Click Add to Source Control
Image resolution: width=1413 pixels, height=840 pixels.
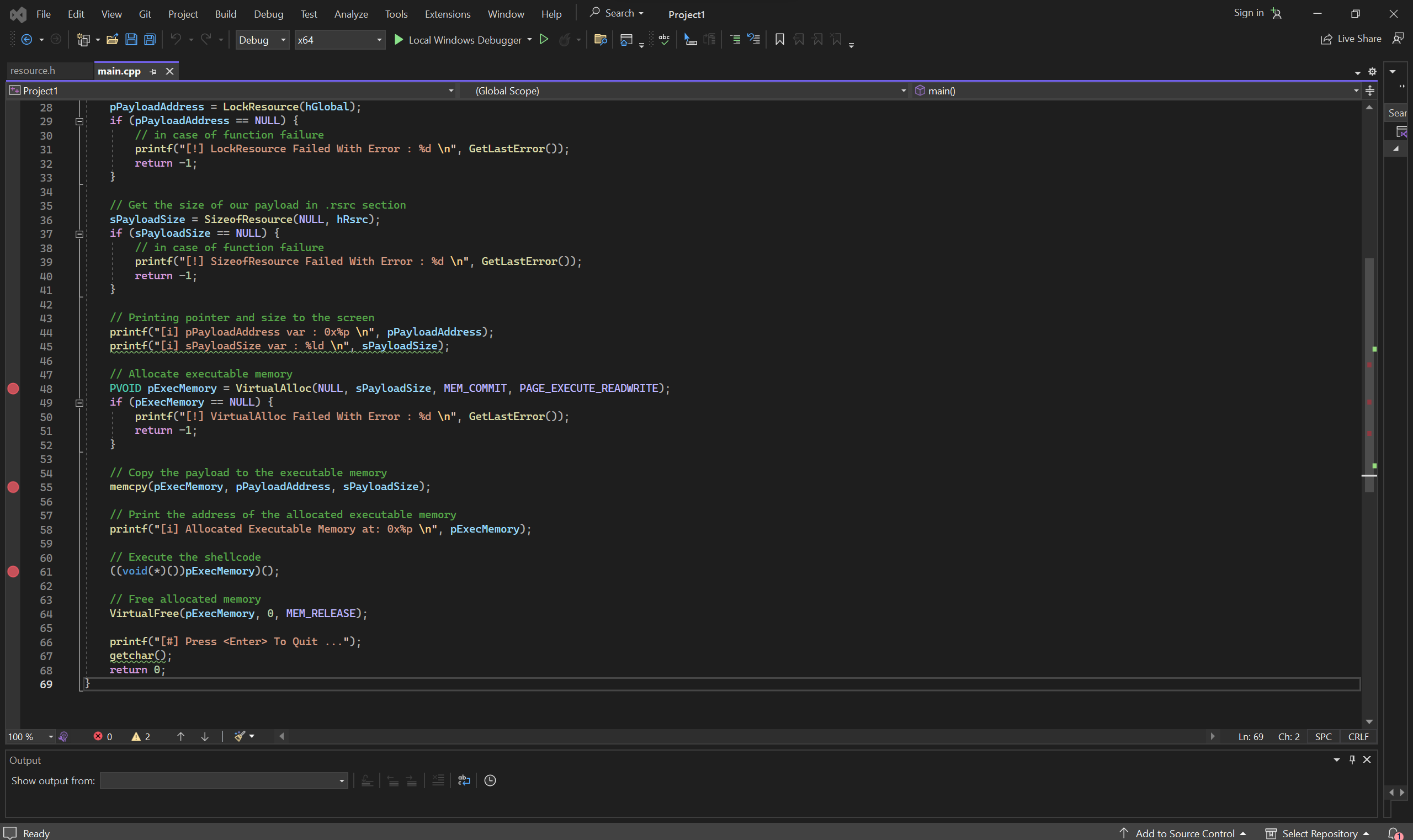1184,833
